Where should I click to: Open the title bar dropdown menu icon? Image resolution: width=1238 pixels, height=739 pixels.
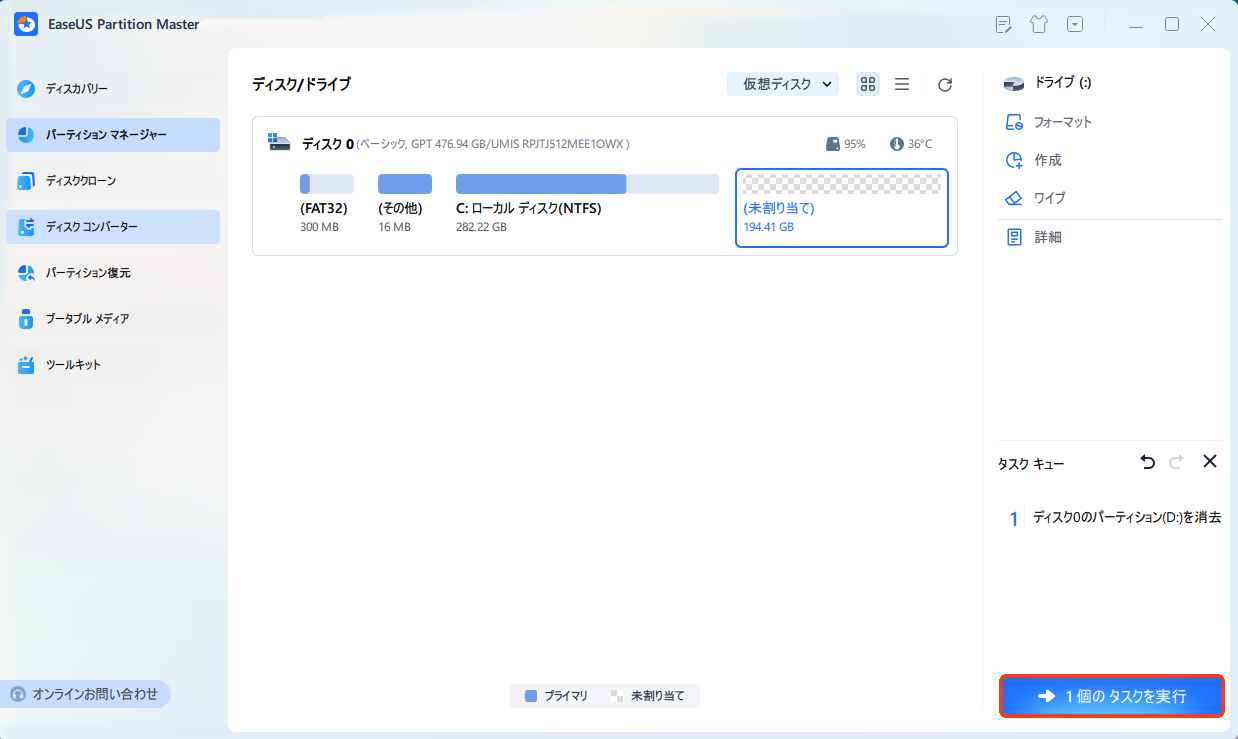click(1075, 24)
